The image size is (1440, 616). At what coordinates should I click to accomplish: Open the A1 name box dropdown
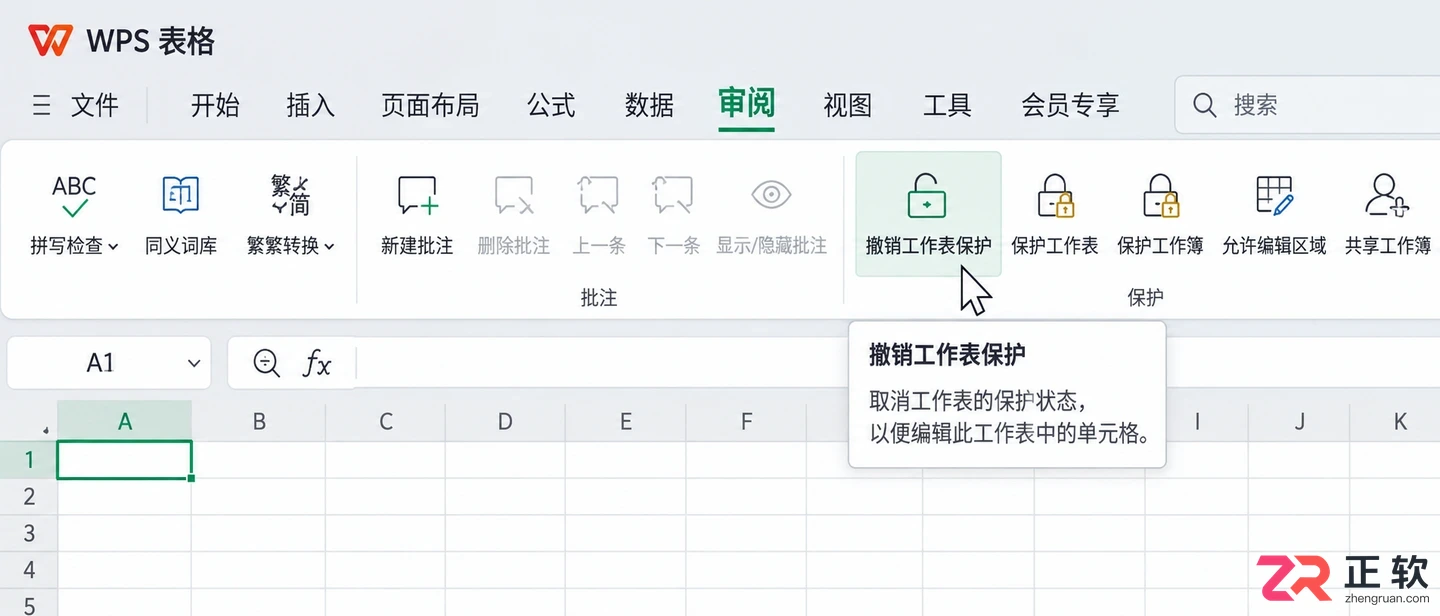(x=194, y=363)
